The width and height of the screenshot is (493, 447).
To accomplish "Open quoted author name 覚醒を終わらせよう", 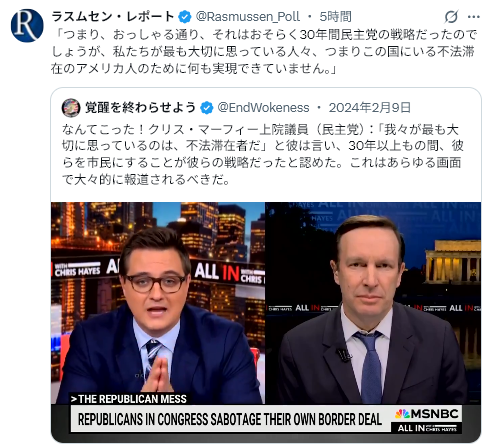I will click(x=140, y=108).
